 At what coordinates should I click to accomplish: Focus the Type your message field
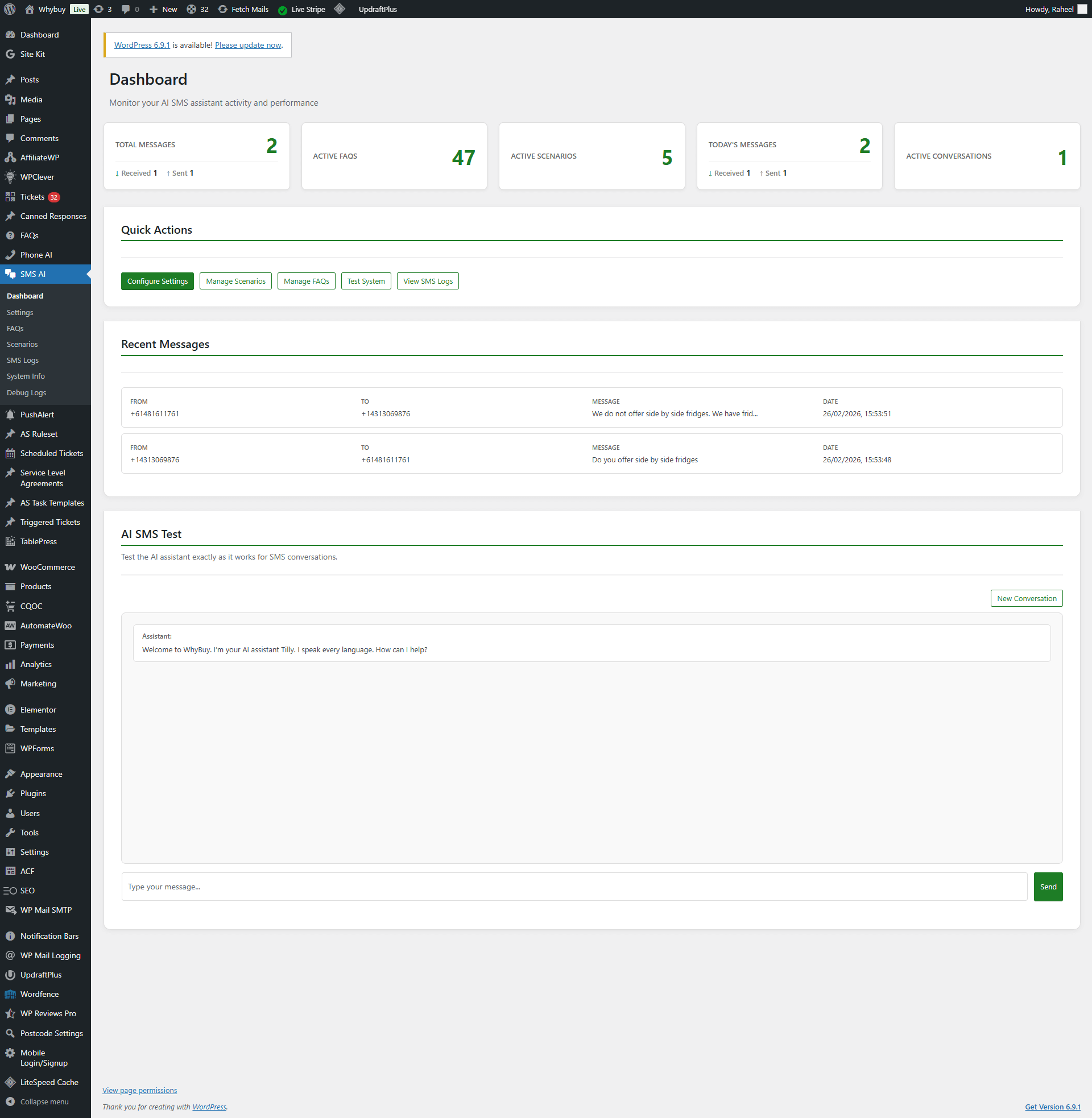[x=573, y=887]
